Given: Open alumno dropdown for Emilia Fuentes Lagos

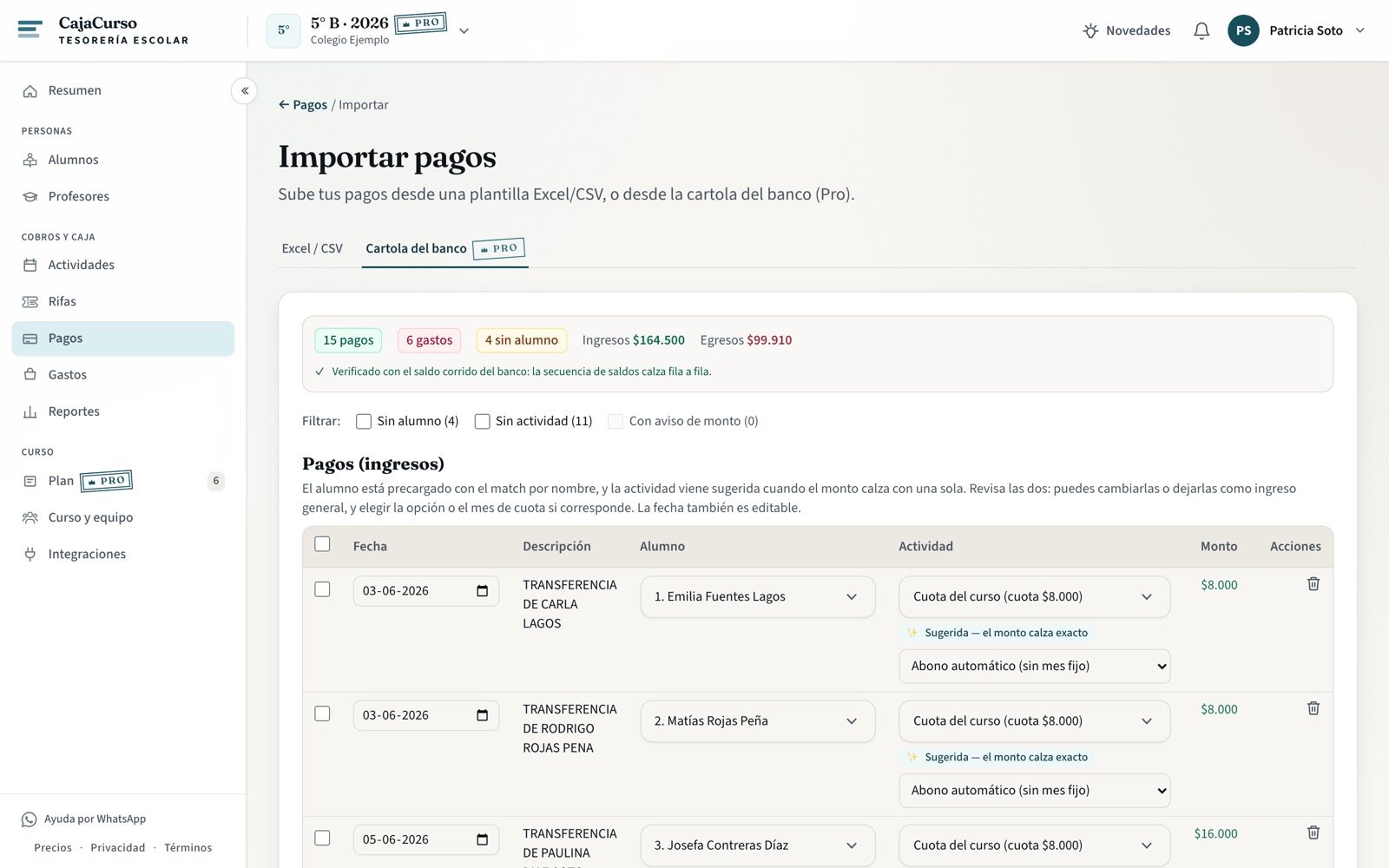Looking at the screenshot, I should 758,597.
